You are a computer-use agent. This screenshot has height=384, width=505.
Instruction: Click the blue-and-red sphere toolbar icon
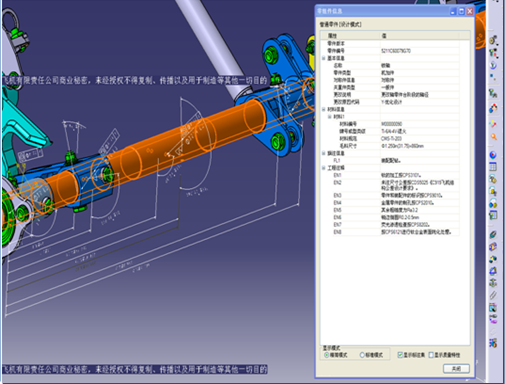pos(493,155)
